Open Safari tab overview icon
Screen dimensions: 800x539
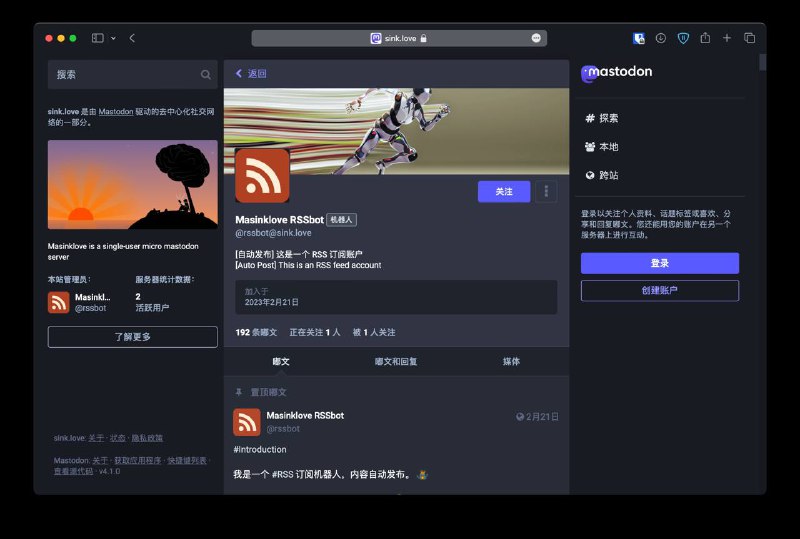(749, 38)
